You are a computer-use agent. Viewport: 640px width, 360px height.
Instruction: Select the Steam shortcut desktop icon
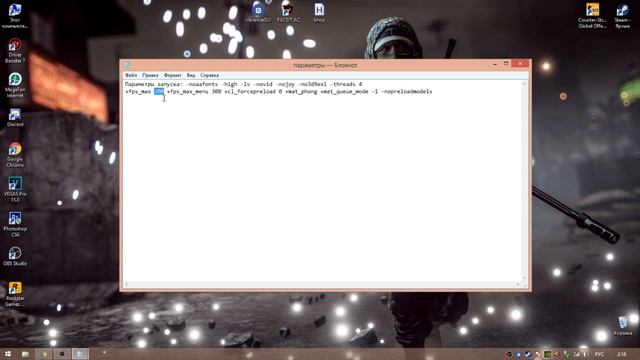622,16
